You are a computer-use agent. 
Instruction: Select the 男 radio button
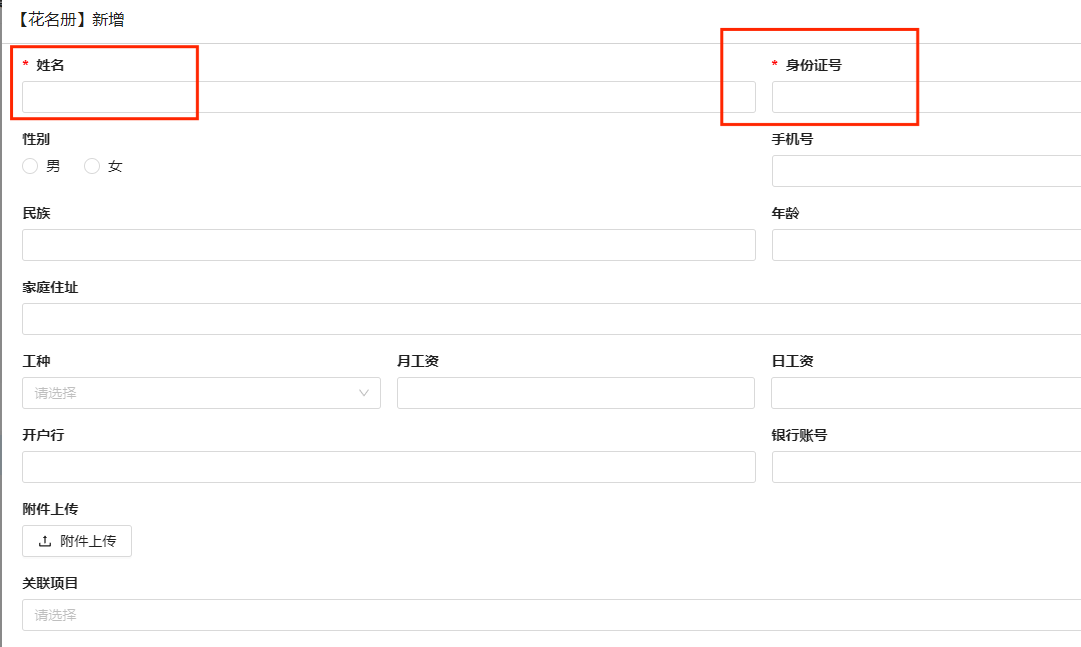31,166
